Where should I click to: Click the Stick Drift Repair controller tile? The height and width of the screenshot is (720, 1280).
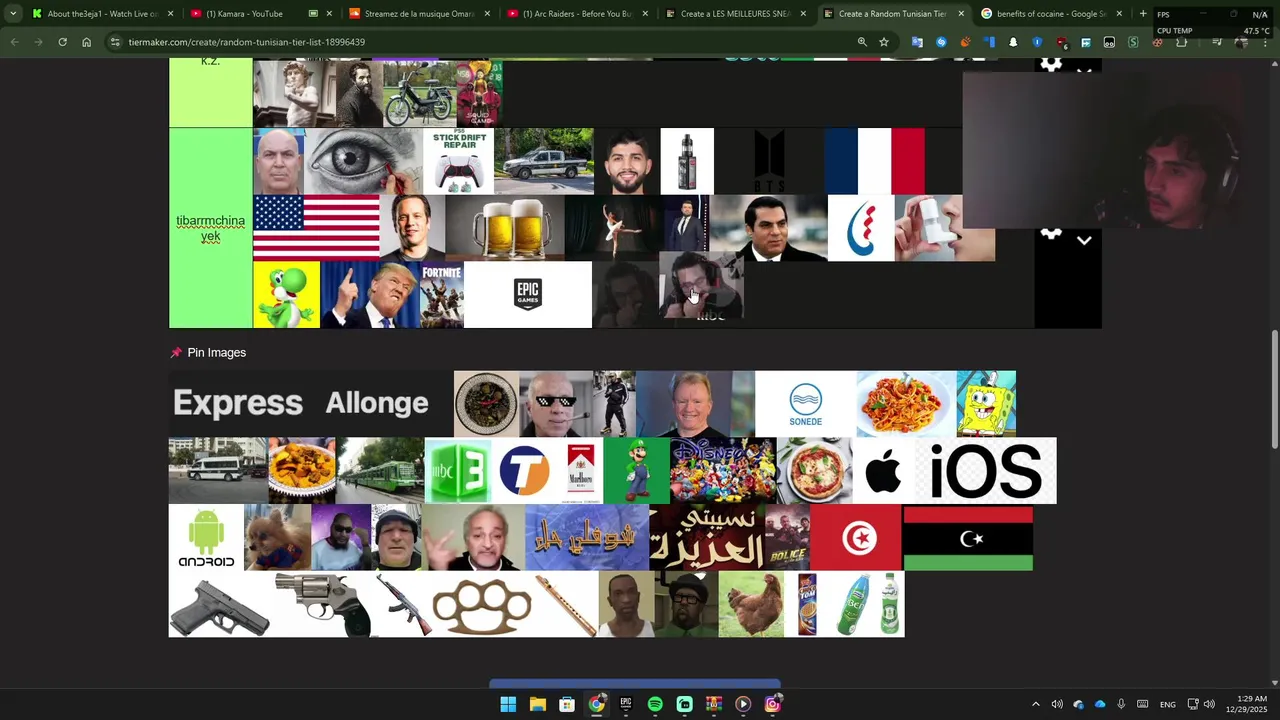click(459, 161)
